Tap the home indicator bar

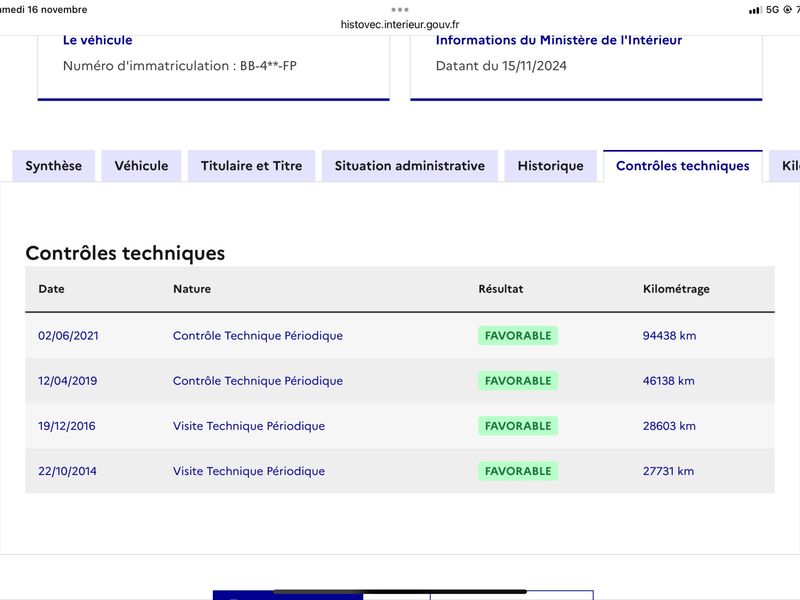(x=400, y=592)
